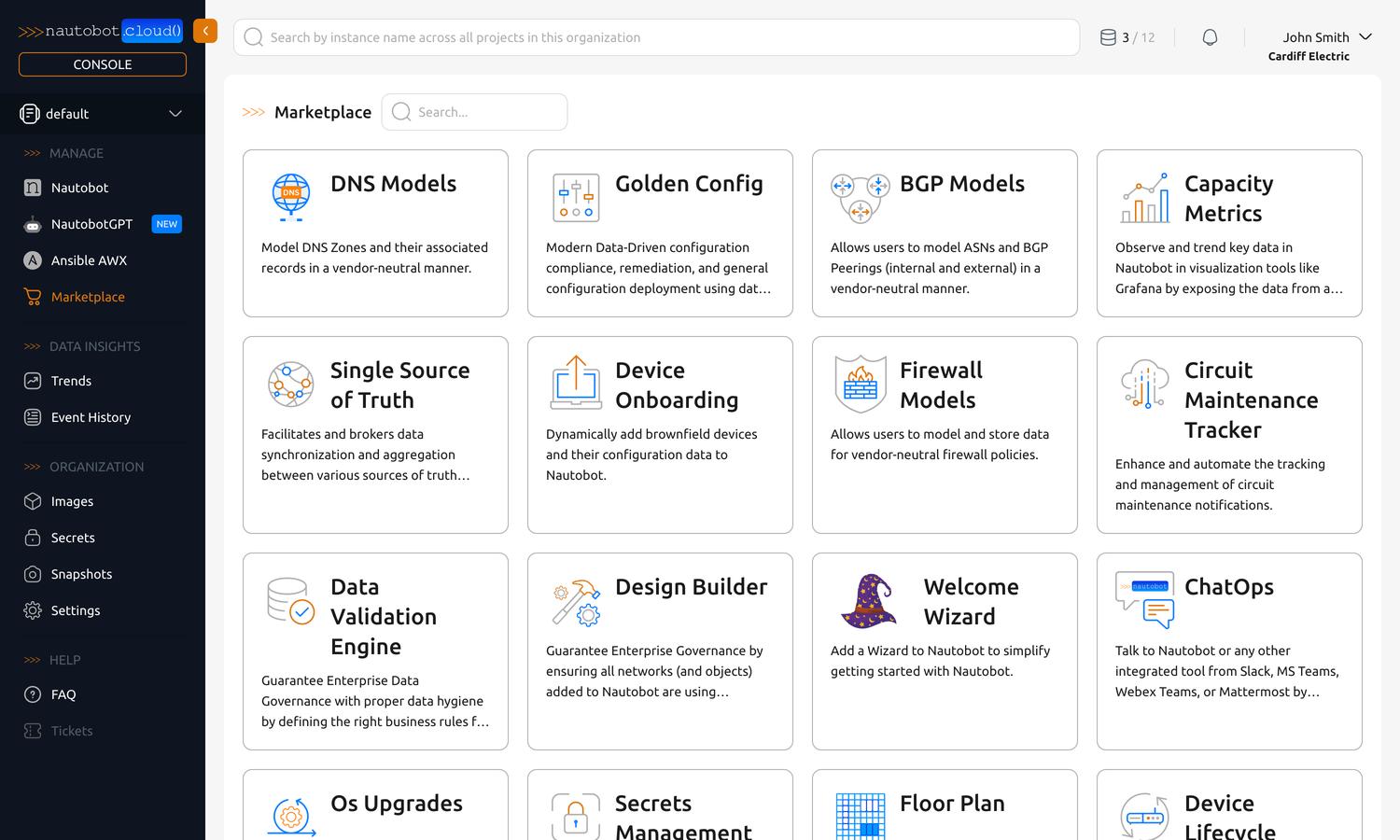Image resolution: width=1400 pixels, height=840 pixels.
Task: Click the database usage indicator showing 3/12
Action: [x=1127, y=36]
